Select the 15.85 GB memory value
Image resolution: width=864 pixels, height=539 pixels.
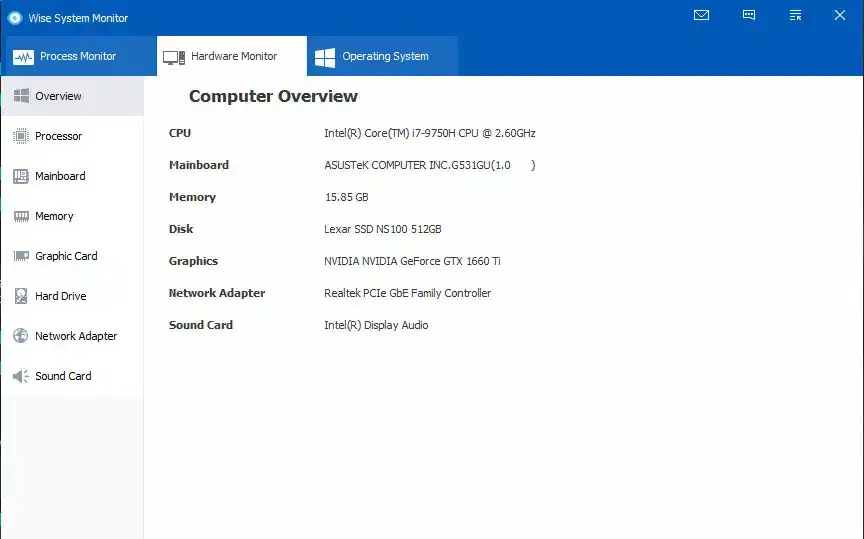347,197
